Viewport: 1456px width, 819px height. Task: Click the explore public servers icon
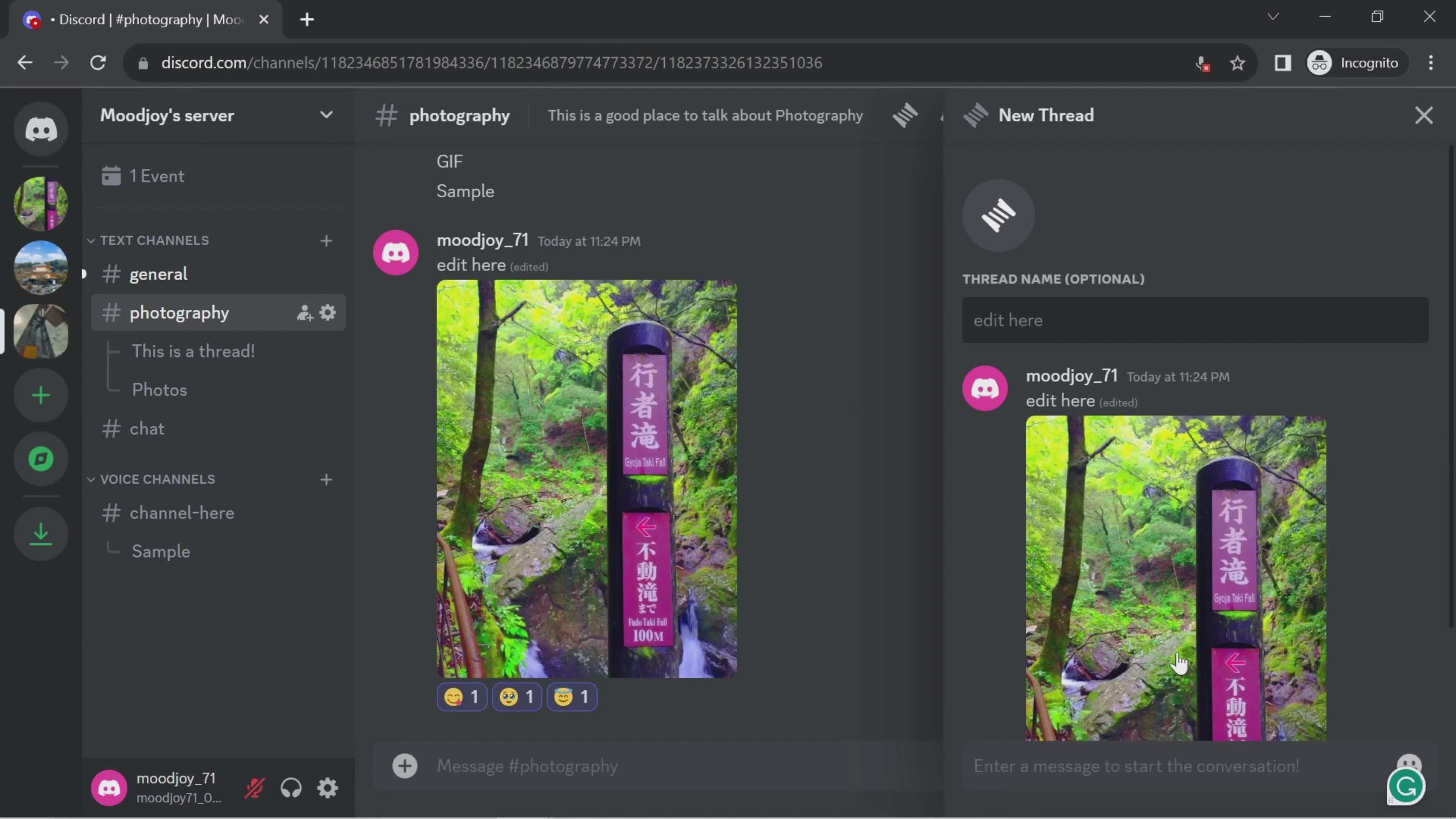pyautogui.click(x=41, y=459)
